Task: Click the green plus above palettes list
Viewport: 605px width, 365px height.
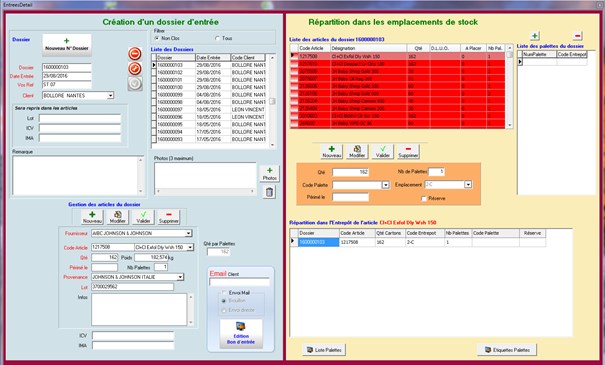Action: point(534,36)
